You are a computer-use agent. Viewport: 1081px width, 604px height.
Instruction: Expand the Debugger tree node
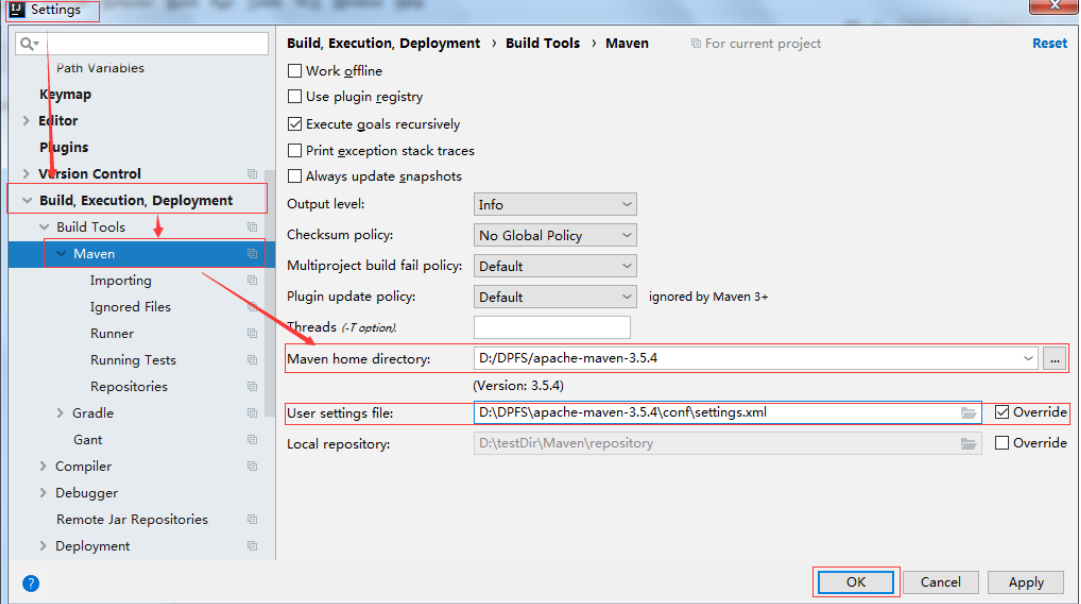[43, 493]
